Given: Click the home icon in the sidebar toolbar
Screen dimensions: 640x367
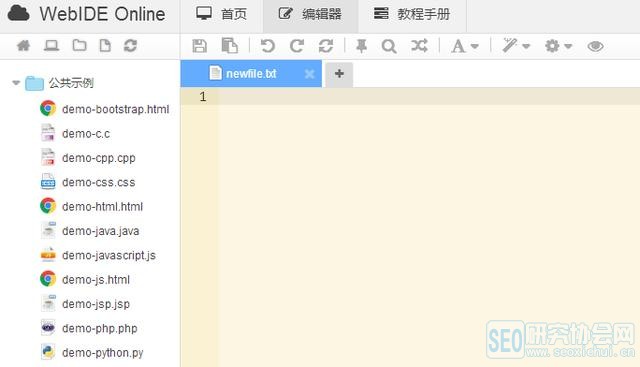Looking at the screenshot, I should point(23,45).
